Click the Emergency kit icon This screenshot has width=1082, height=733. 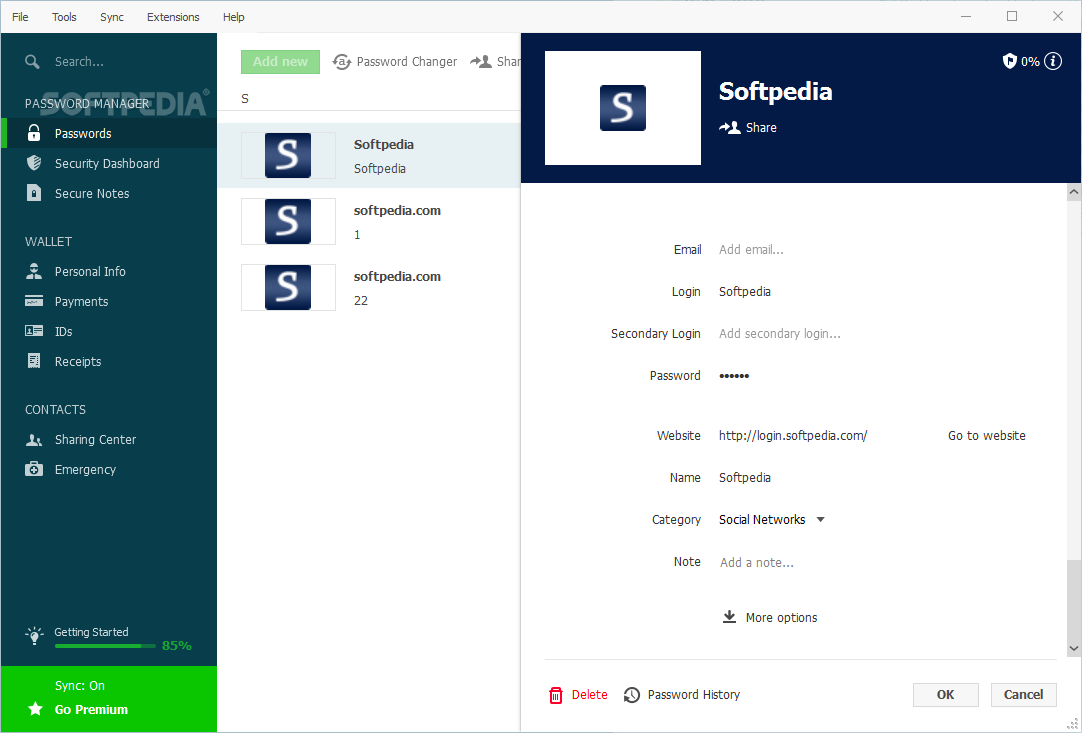coord(34,469)
